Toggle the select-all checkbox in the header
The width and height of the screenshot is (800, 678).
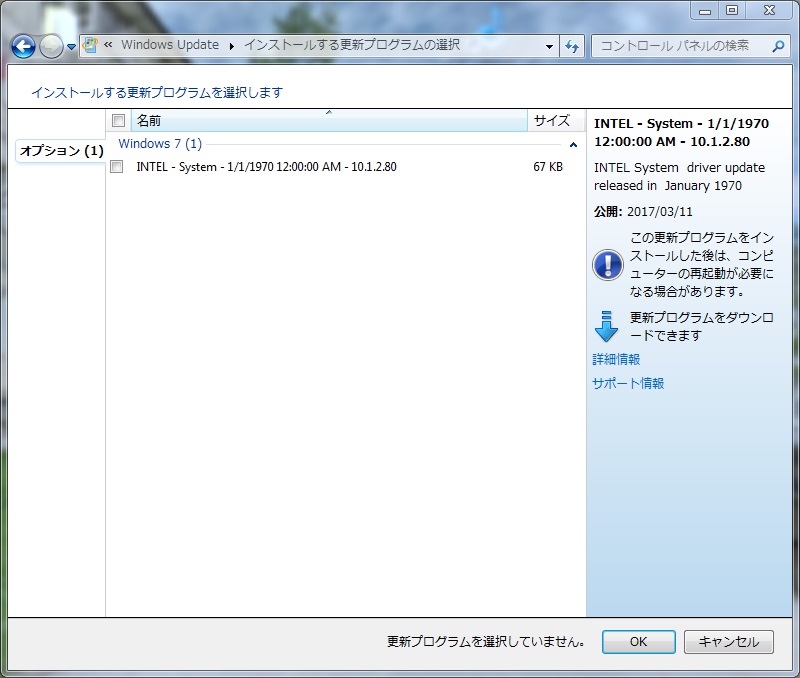tap(118, 120)
